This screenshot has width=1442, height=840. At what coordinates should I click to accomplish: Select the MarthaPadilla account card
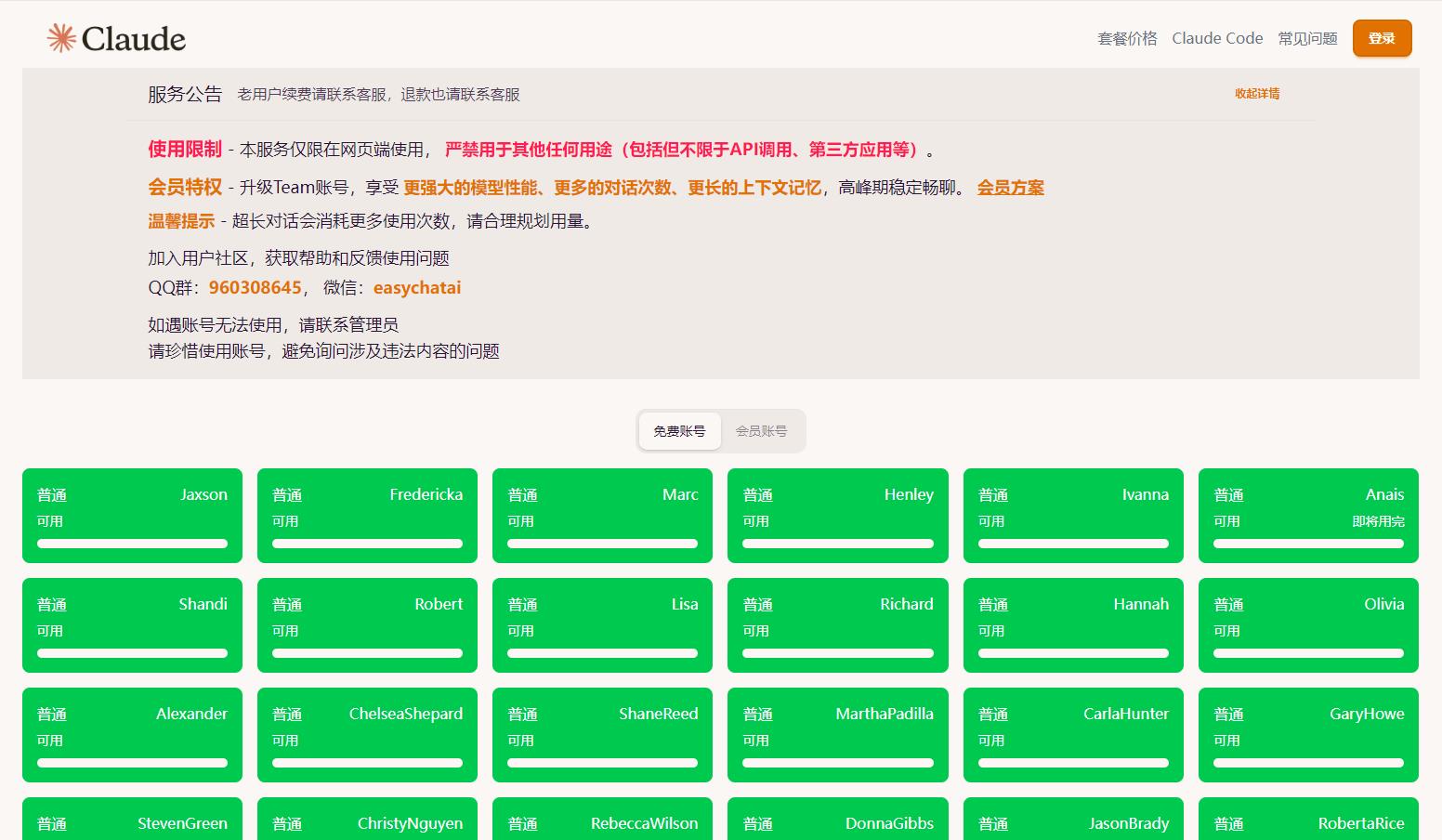point(837,734)
